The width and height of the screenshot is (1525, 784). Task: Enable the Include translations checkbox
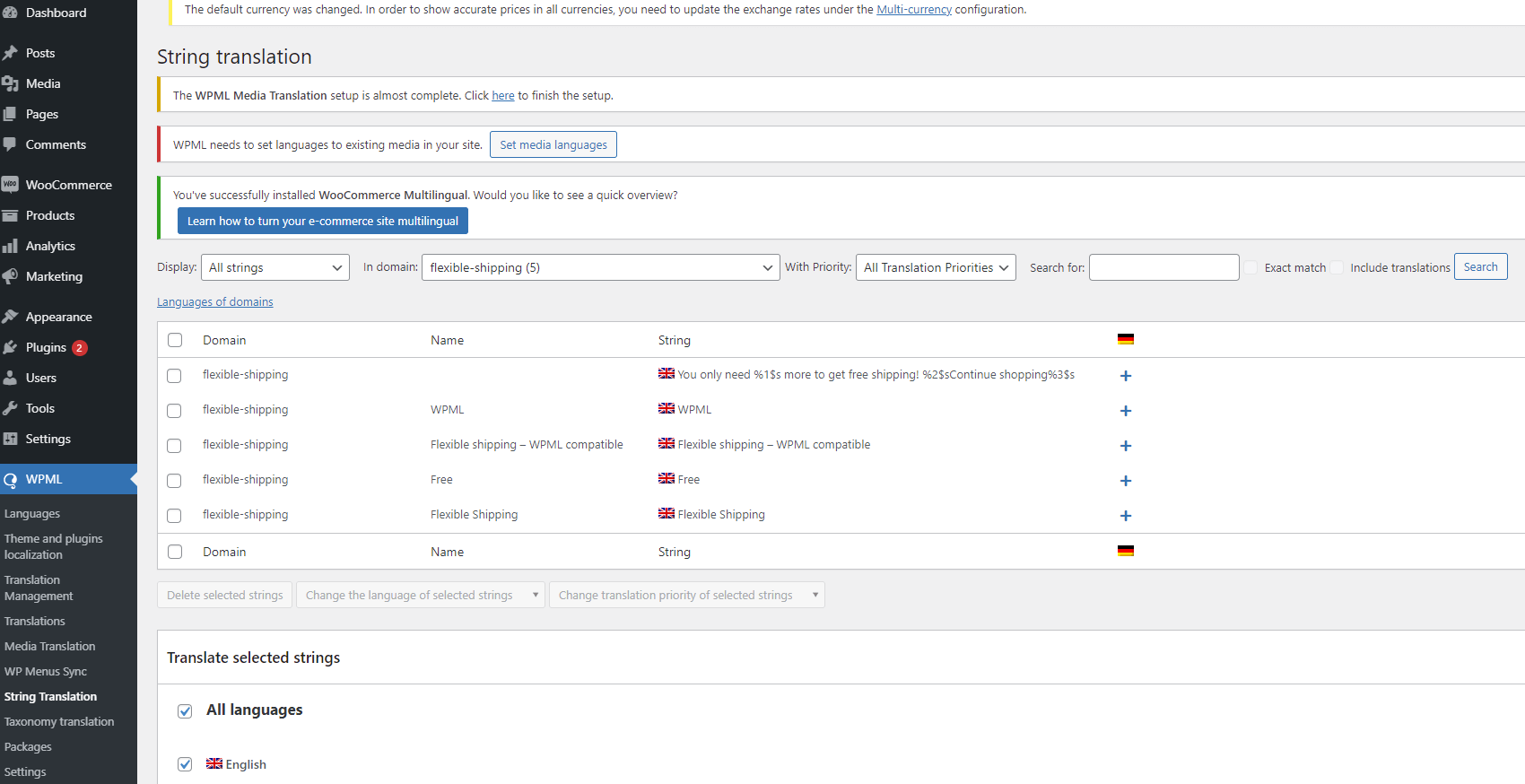pyautogui.click(x=1337, y=267)
